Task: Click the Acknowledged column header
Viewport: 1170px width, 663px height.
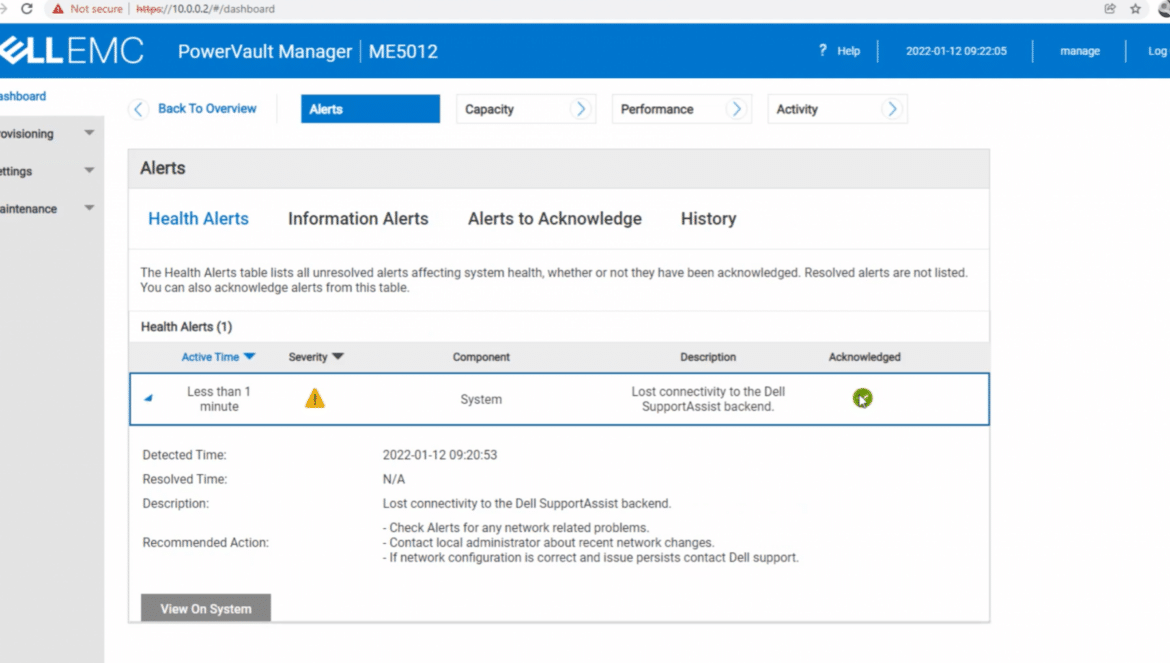Action: [865, 357]
